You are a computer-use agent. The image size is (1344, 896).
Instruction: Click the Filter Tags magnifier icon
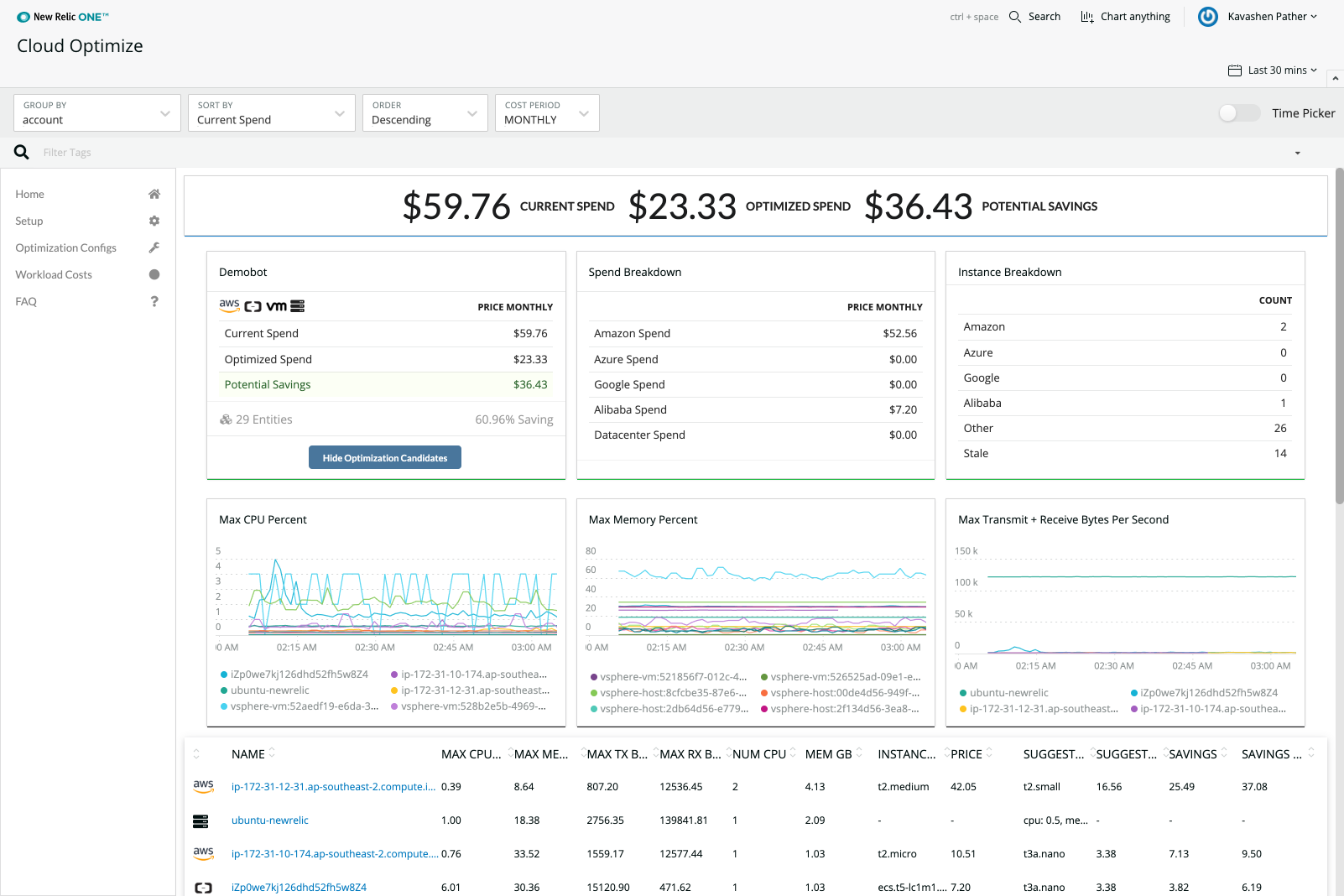(22, 152)
